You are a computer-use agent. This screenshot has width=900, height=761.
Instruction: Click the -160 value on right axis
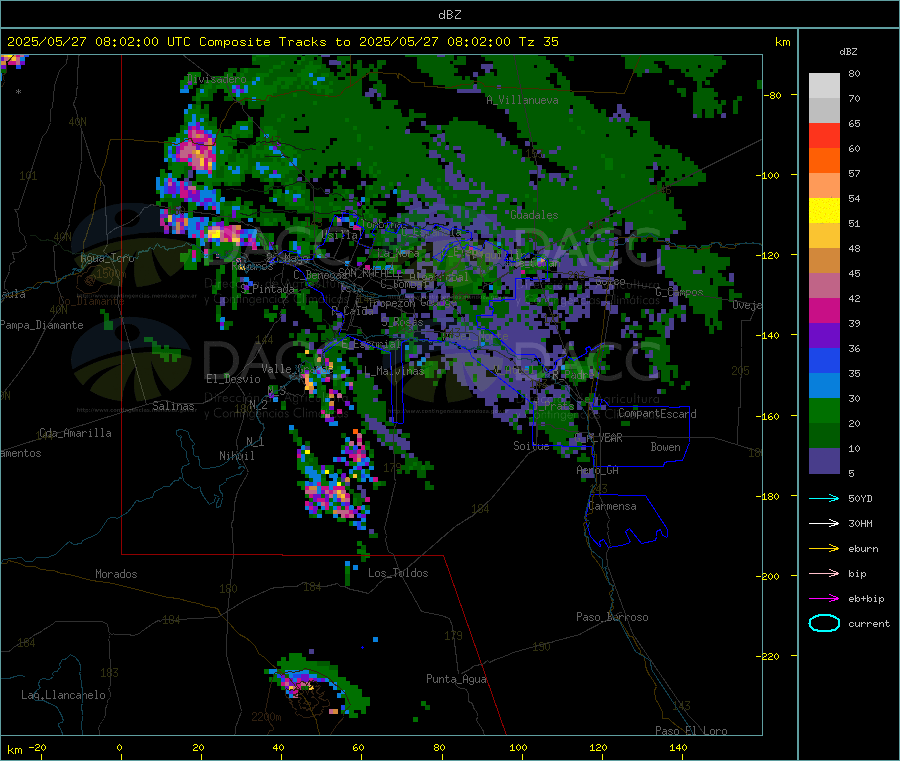pos(770,416)
